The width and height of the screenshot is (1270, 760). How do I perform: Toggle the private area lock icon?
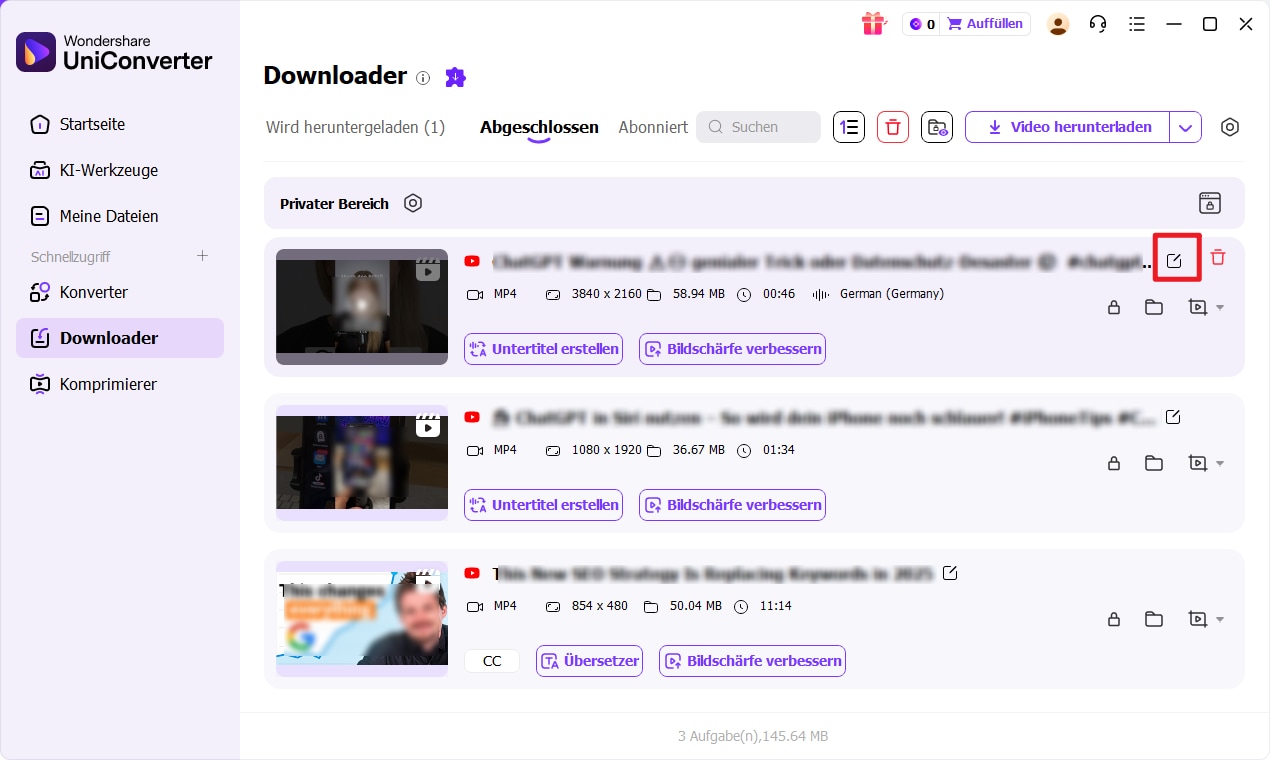1210,203
